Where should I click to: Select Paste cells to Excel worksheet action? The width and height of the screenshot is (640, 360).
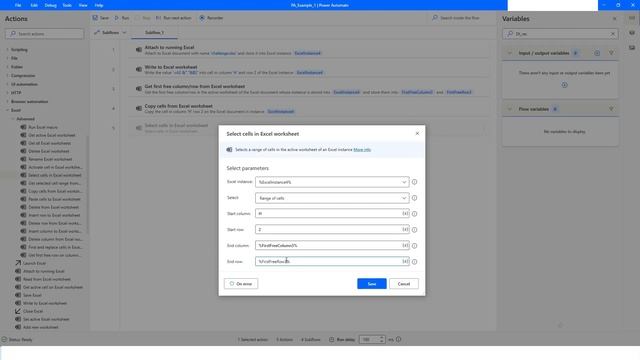[54, 199]
